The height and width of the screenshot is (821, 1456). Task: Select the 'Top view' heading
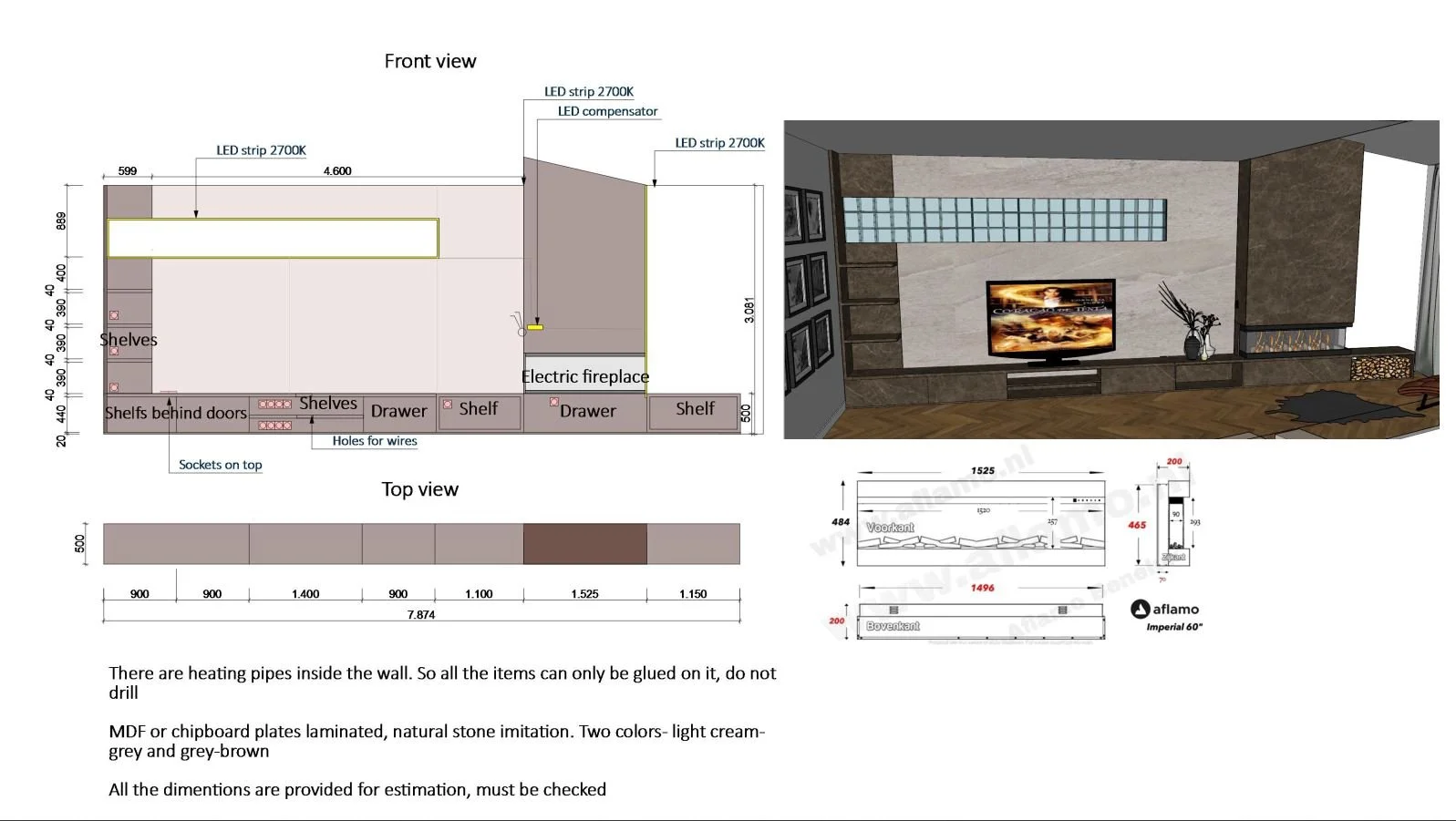(x=420, y=489)
